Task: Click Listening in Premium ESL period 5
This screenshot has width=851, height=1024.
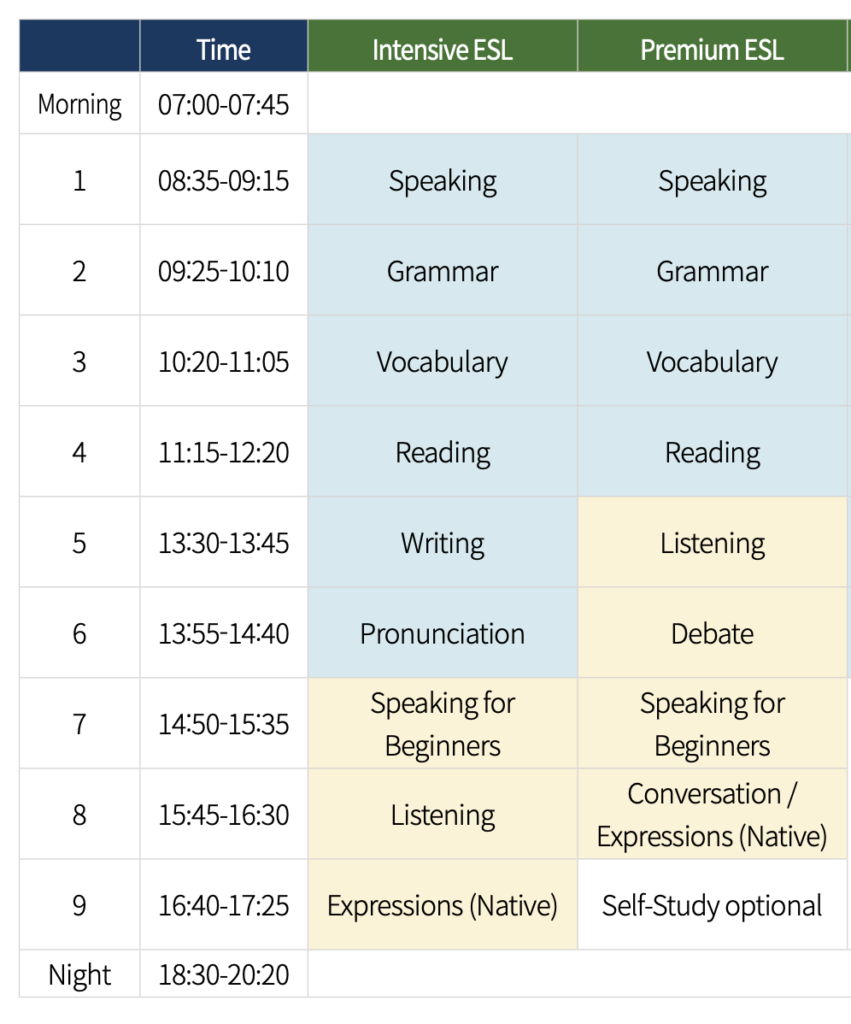Action: click(712, 543)
